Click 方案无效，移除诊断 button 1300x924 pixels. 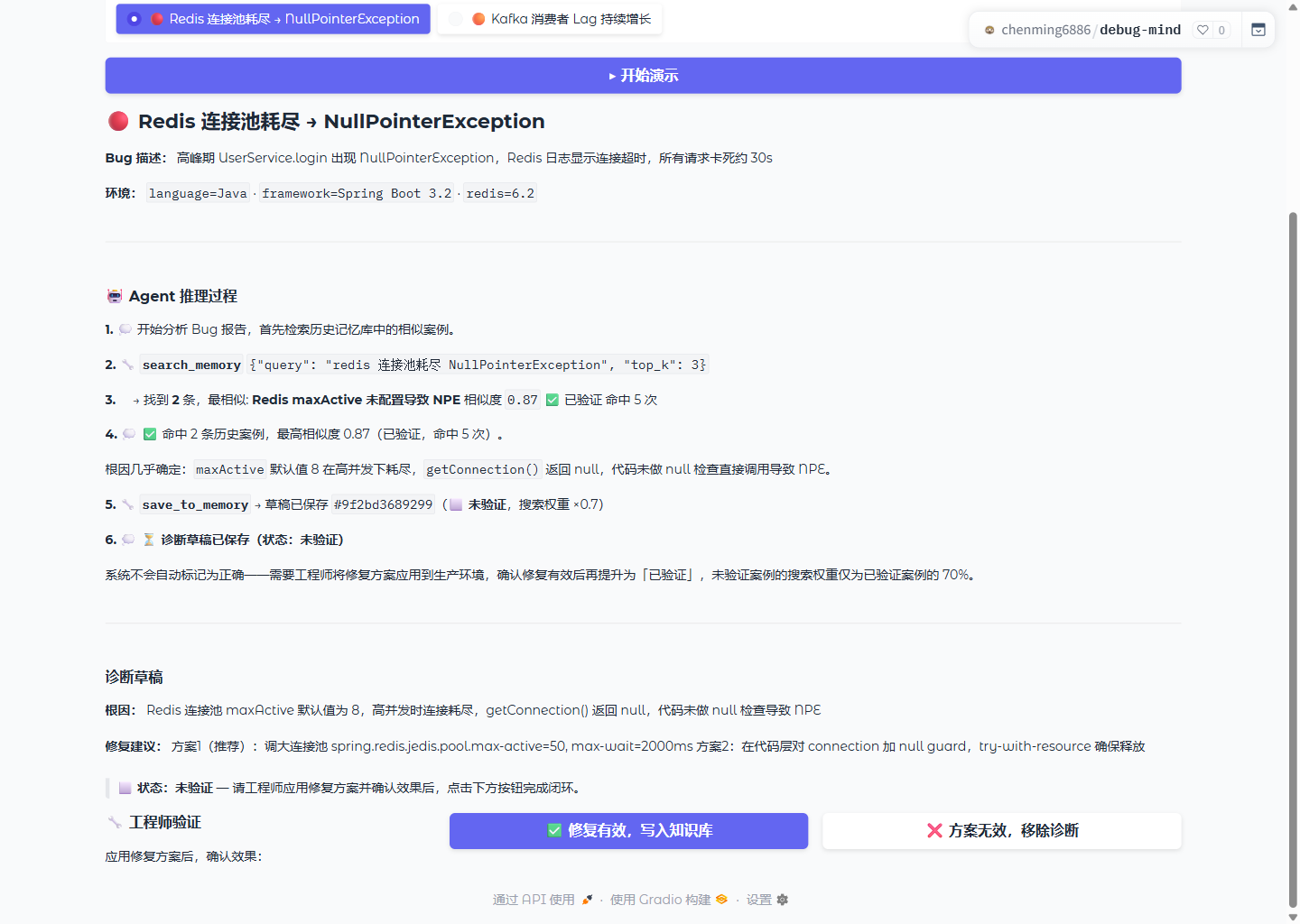click(1001, 831)
